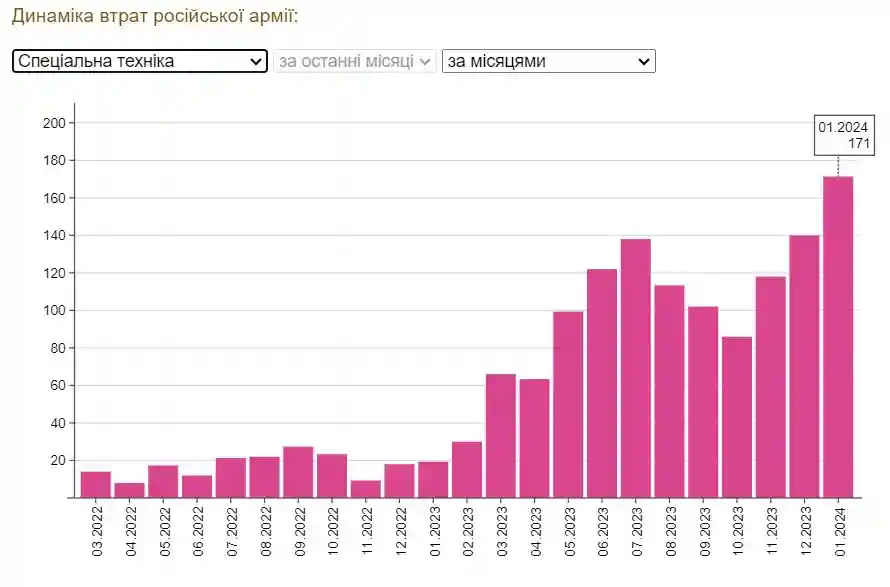
Task: Click the 03.2022 x-axis label
Action: pos(97,529)
